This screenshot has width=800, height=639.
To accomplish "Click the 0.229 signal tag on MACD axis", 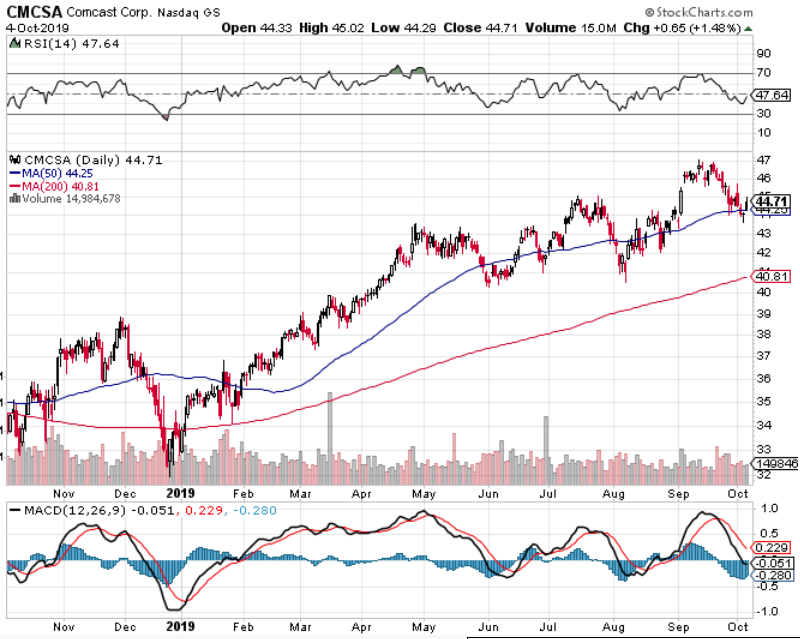I will (x=772, y=548).
